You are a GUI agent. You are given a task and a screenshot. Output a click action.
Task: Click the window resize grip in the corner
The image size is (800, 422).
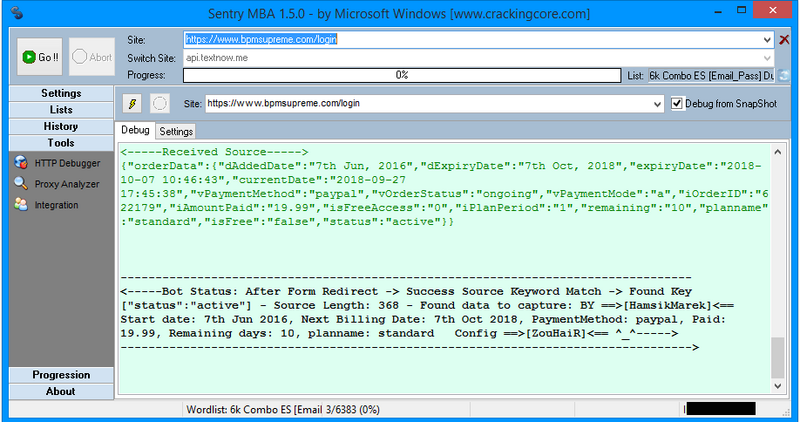(785, 411)
